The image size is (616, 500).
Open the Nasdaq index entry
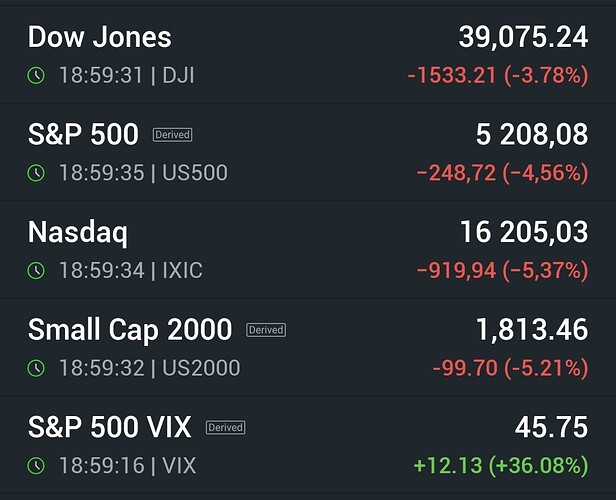point(308,249)
